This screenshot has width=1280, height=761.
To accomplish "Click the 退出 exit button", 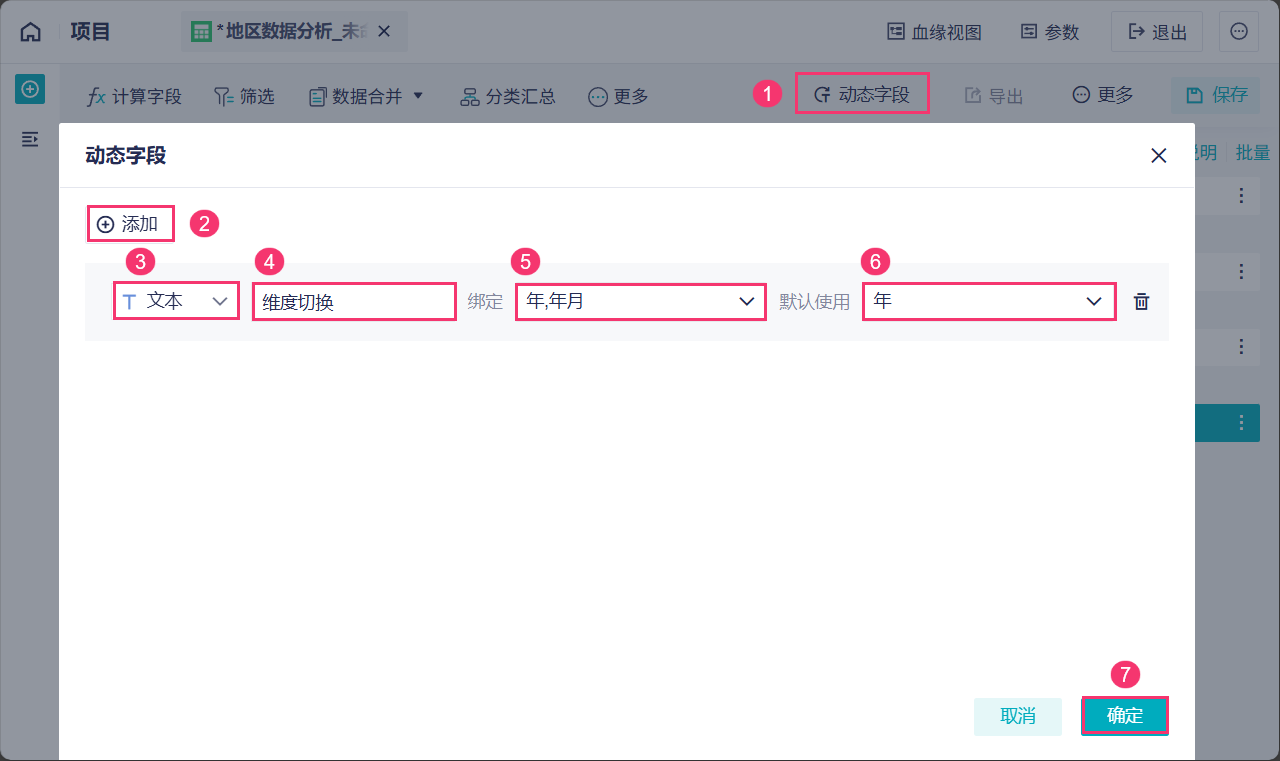I will [x=1157, y=32].
